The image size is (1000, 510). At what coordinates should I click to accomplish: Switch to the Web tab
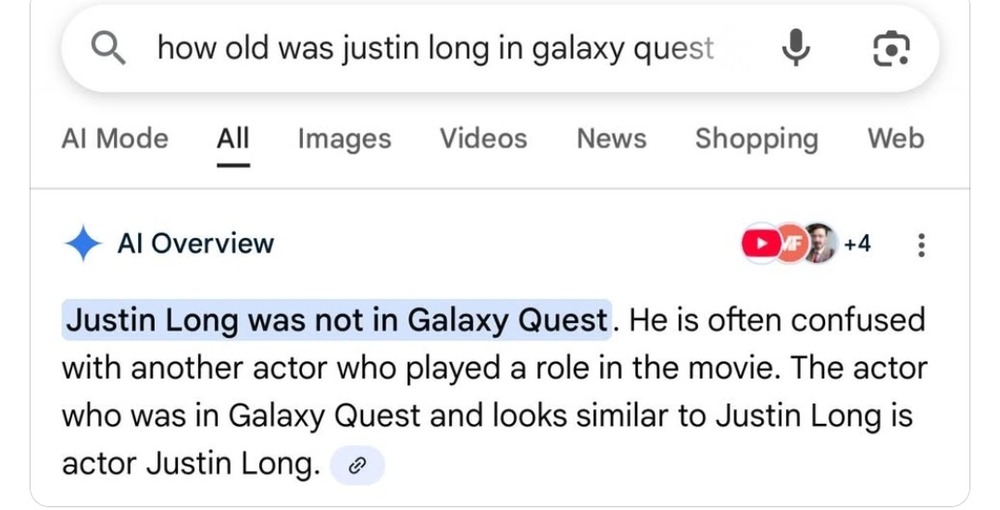(895, 138)
